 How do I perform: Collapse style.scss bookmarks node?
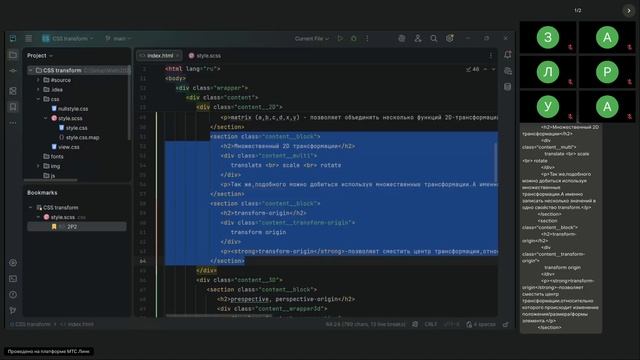pyautogui.click(x=38, y=217)
